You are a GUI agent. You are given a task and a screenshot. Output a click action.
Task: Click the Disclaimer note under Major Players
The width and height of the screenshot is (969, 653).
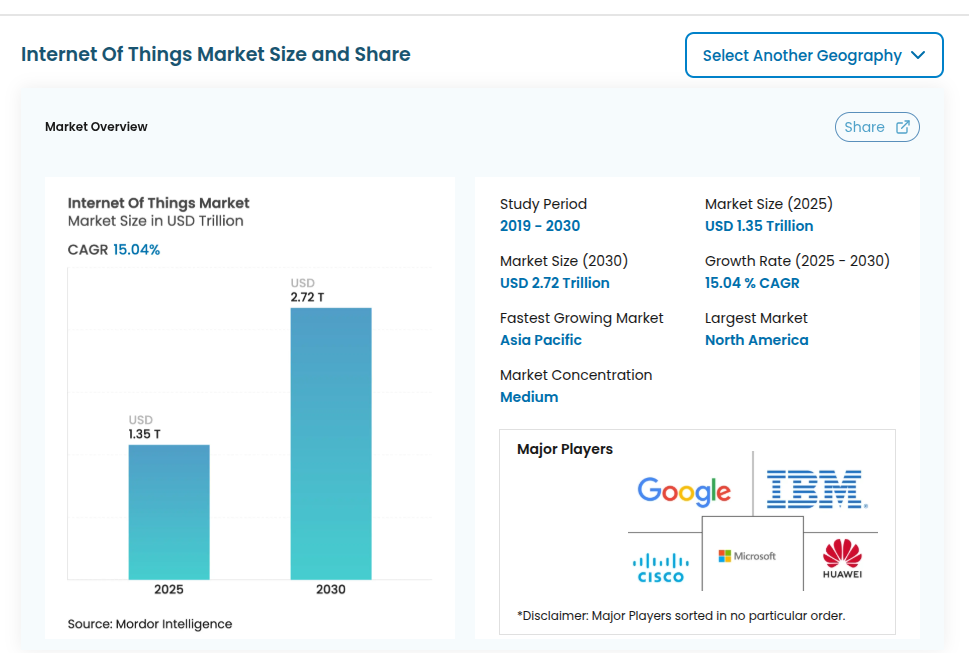point(681,616)
